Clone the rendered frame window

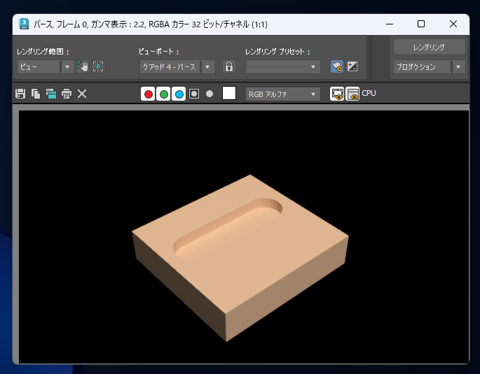(x=51, y=94)
